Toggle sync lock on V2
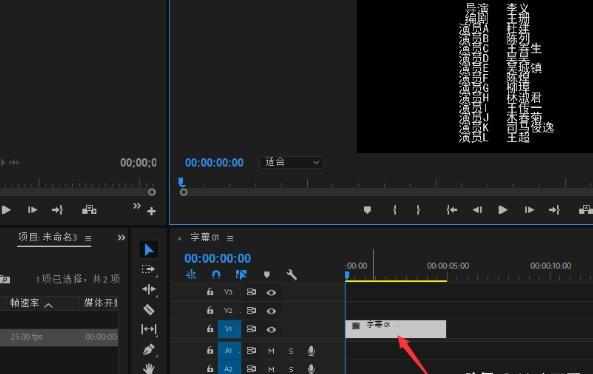Viewport: 593px width, 374px height. coord(251,310)
